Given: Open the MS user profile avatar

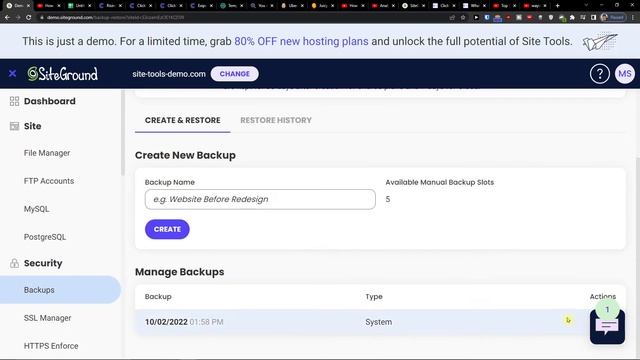Looking at the screenshot, I should point(624,74).
